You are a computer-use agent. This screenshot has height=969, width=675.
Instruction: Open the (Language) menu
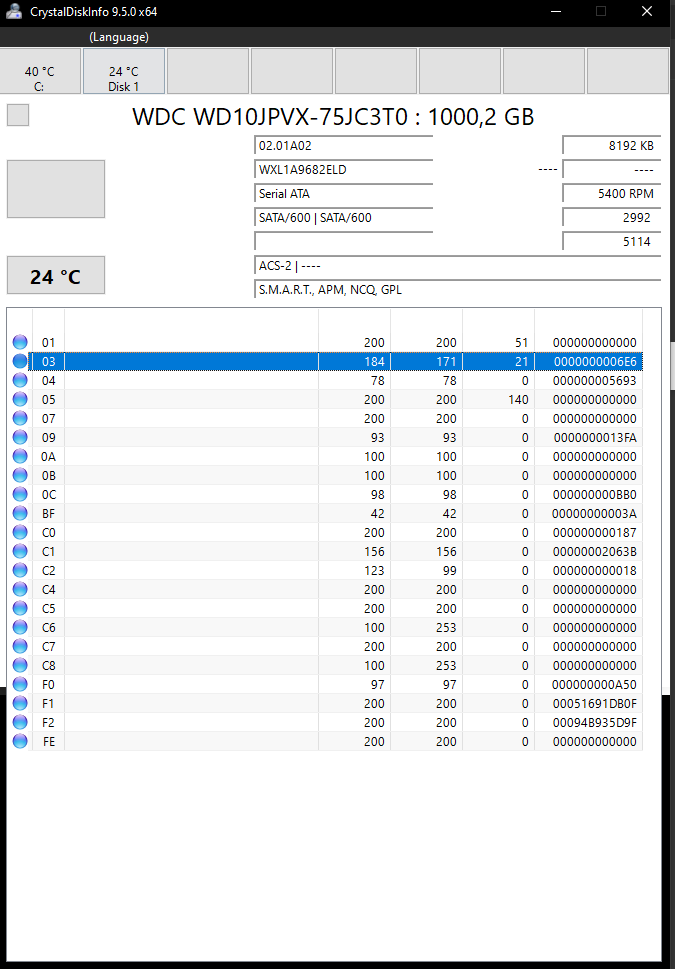[119, 37]
